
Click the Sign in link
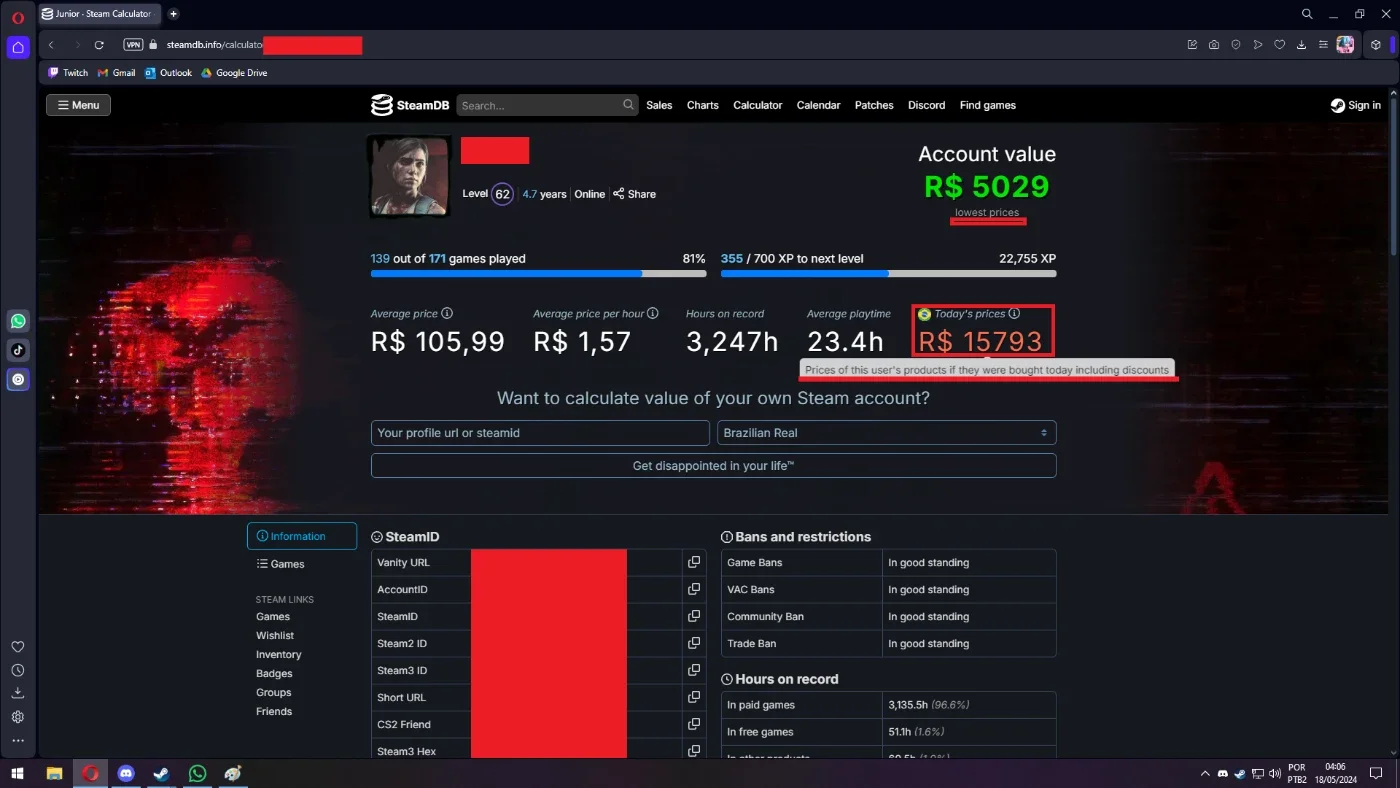pos(1355,105)
